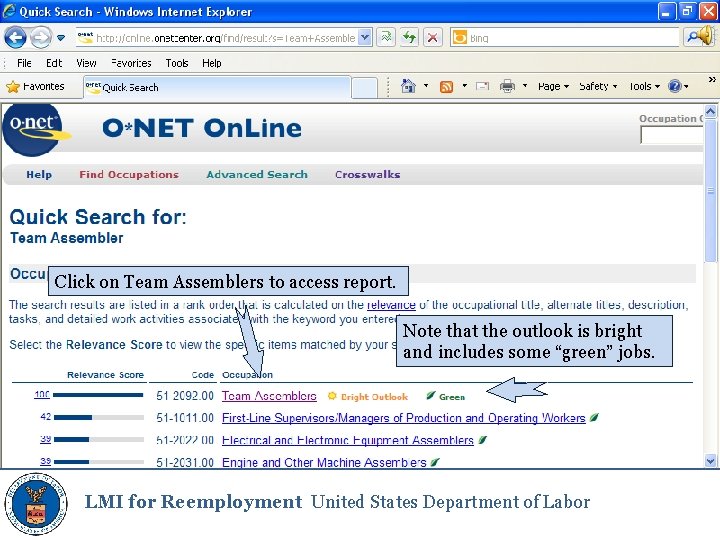Open Electrical and Electronic Equipment Assemblers link

[x=348, y=440]
